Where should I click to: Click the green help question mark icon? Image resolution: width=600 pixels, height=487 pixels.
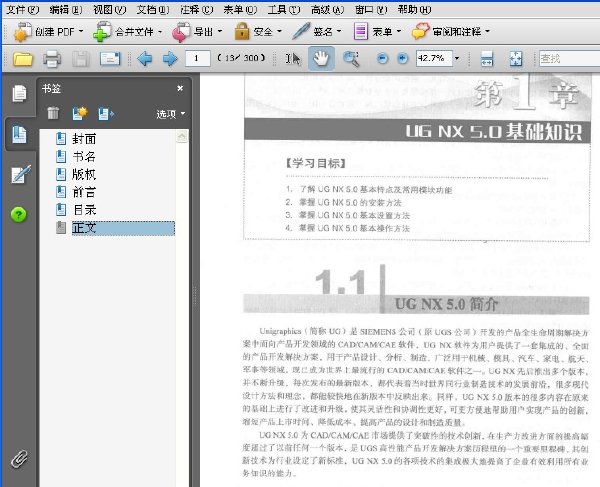click(x=19, y=214)
